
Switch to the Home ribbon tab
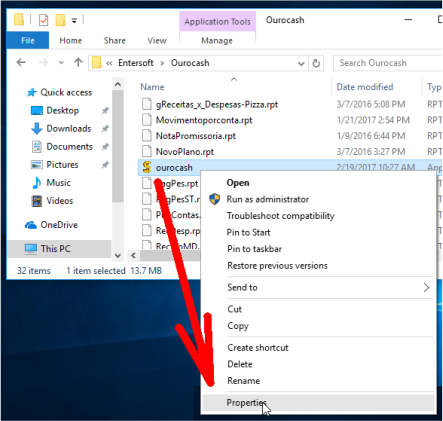[71, 40]
